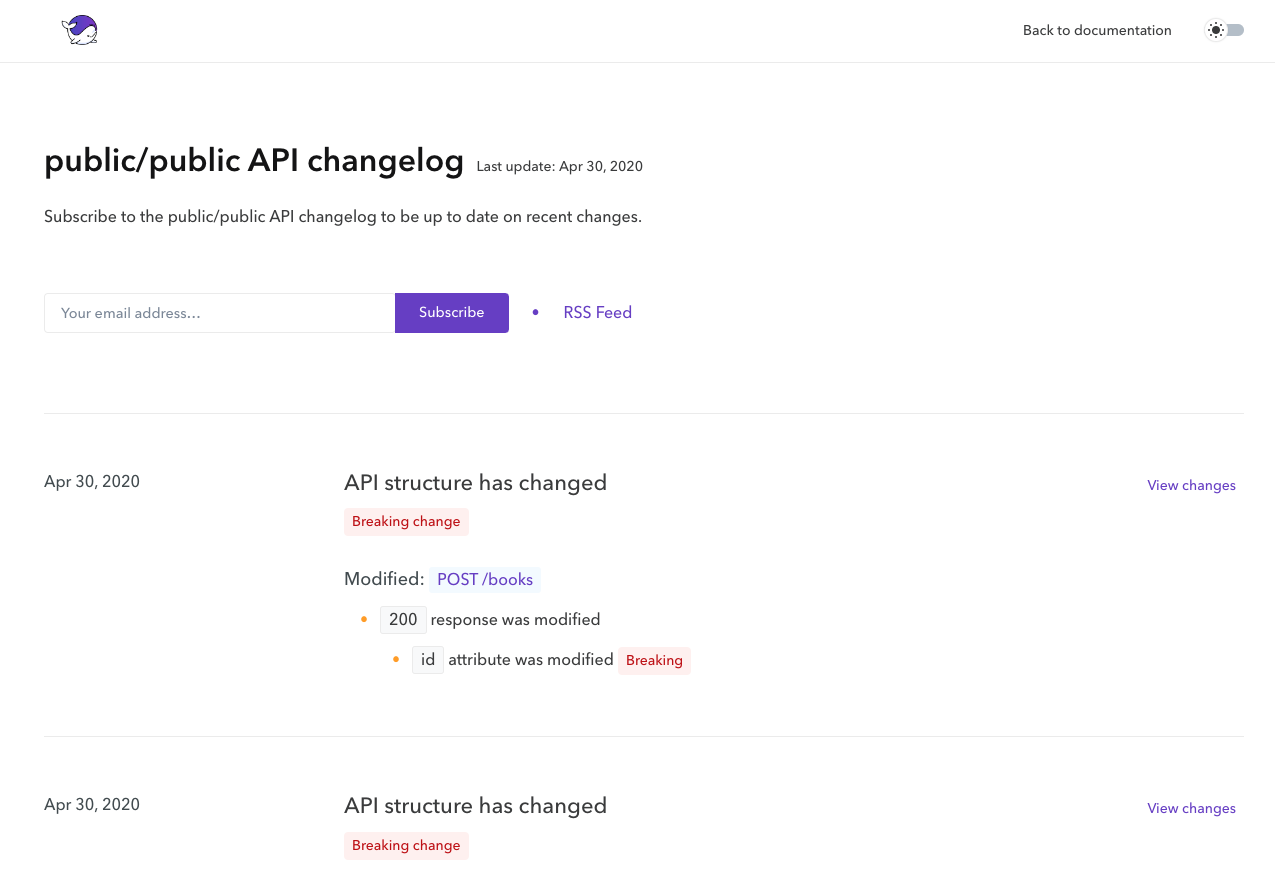Image resolution: width=1275 pixels, height=870 pixels.
Task: Click the first entry's Apr 30, 2020 date
Action: pos(92,481)
